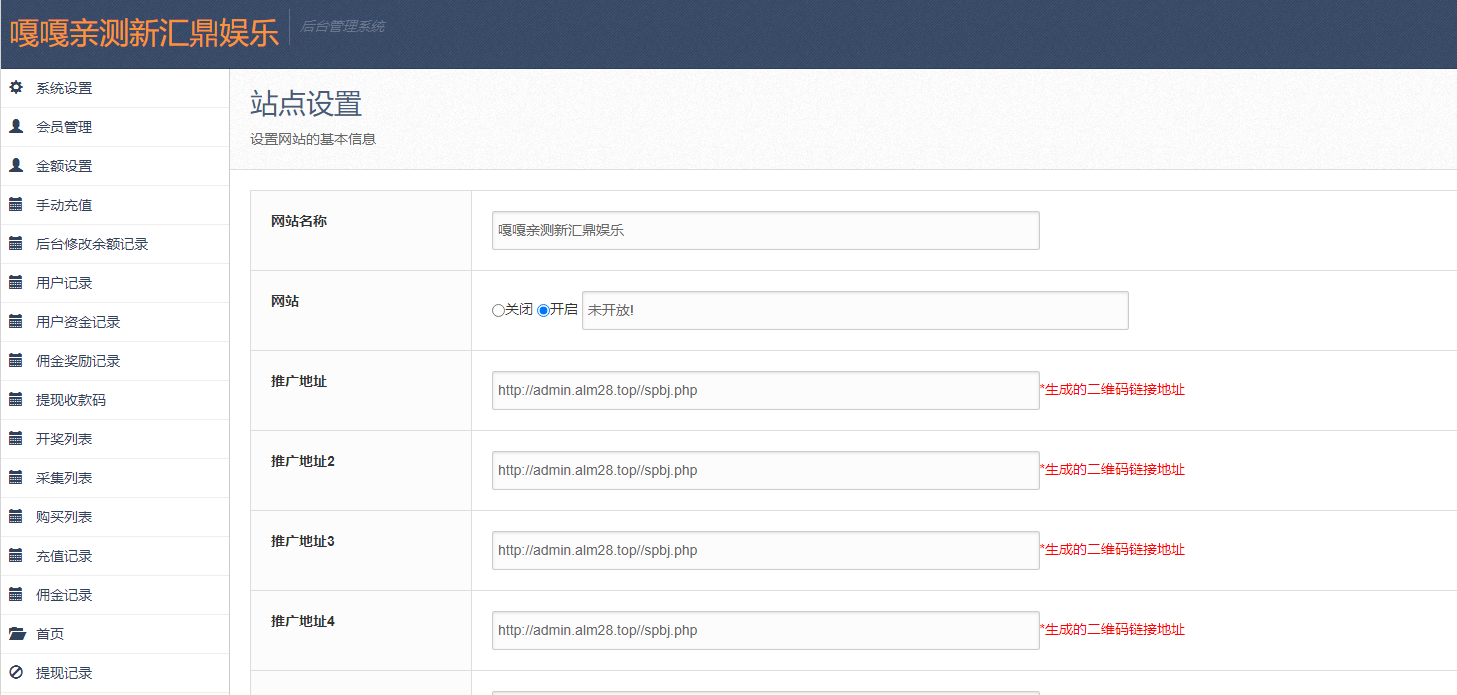This screenshot has height=695, width=1457.
Task: Open 后台修改余额记录 in the sidebar
Action: 92,244
